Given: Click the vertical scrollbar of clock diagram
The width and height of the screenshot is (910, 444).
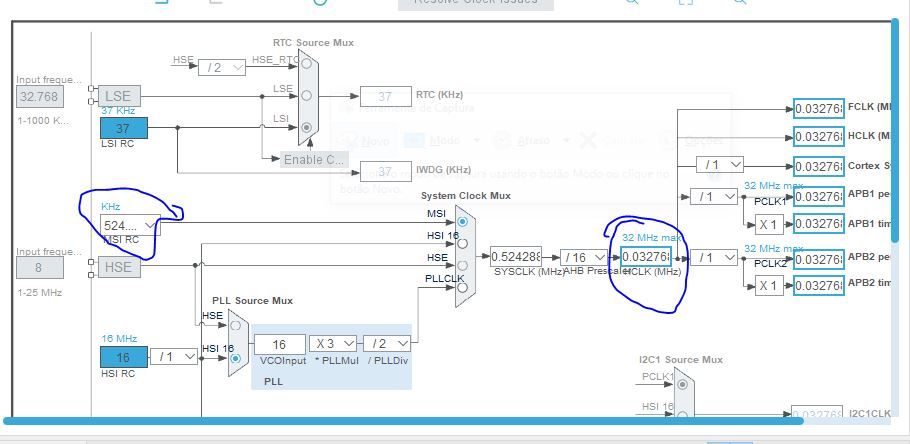Looking at the screenshot, I should 895,131.
